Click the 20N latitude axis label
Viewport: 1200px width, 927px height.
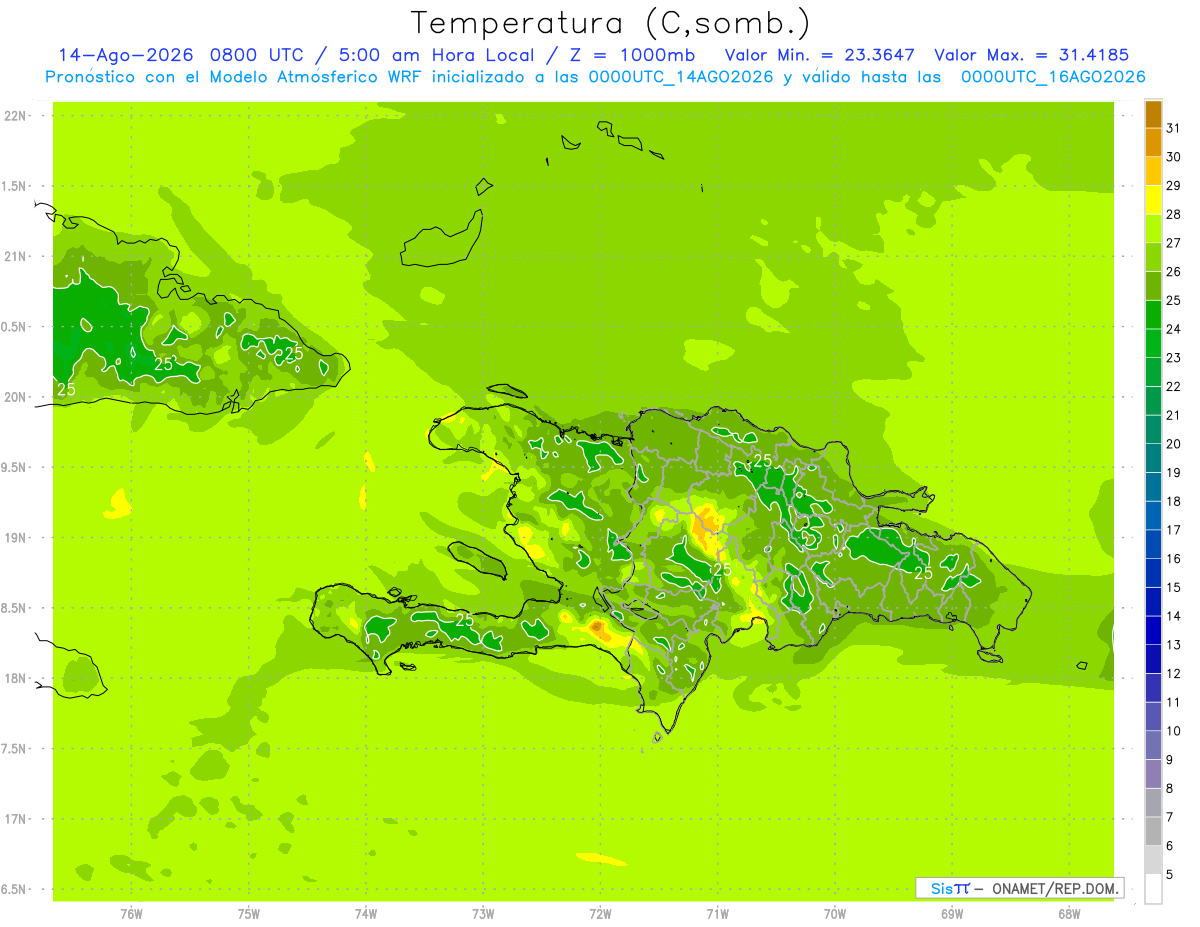pos(16,397)
